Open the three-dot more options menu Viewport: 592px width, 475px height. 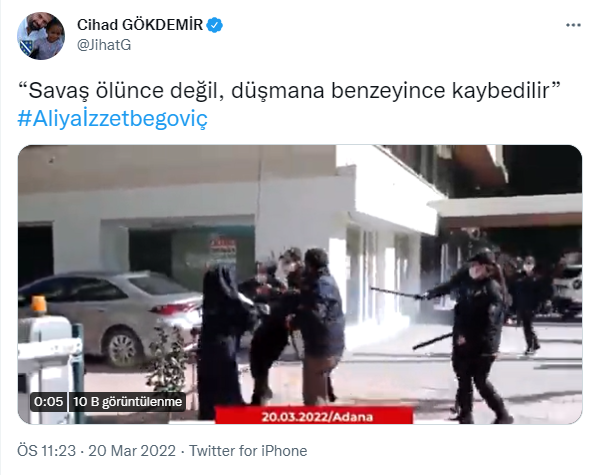pyautogui.click(x=573, y=25)
